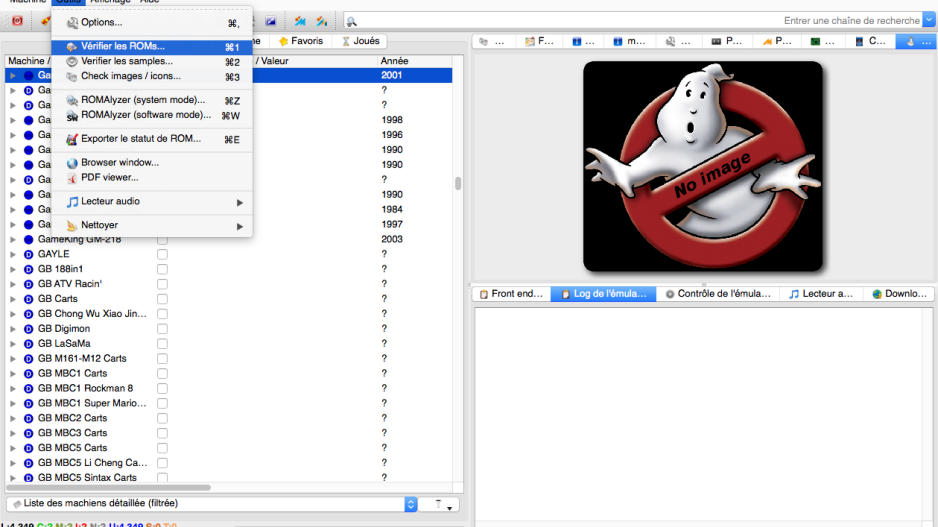The width and height of the screenshot is (938, 527).
Task: Click the filter funnel button beside the list selector
Action: pos(438,504)
